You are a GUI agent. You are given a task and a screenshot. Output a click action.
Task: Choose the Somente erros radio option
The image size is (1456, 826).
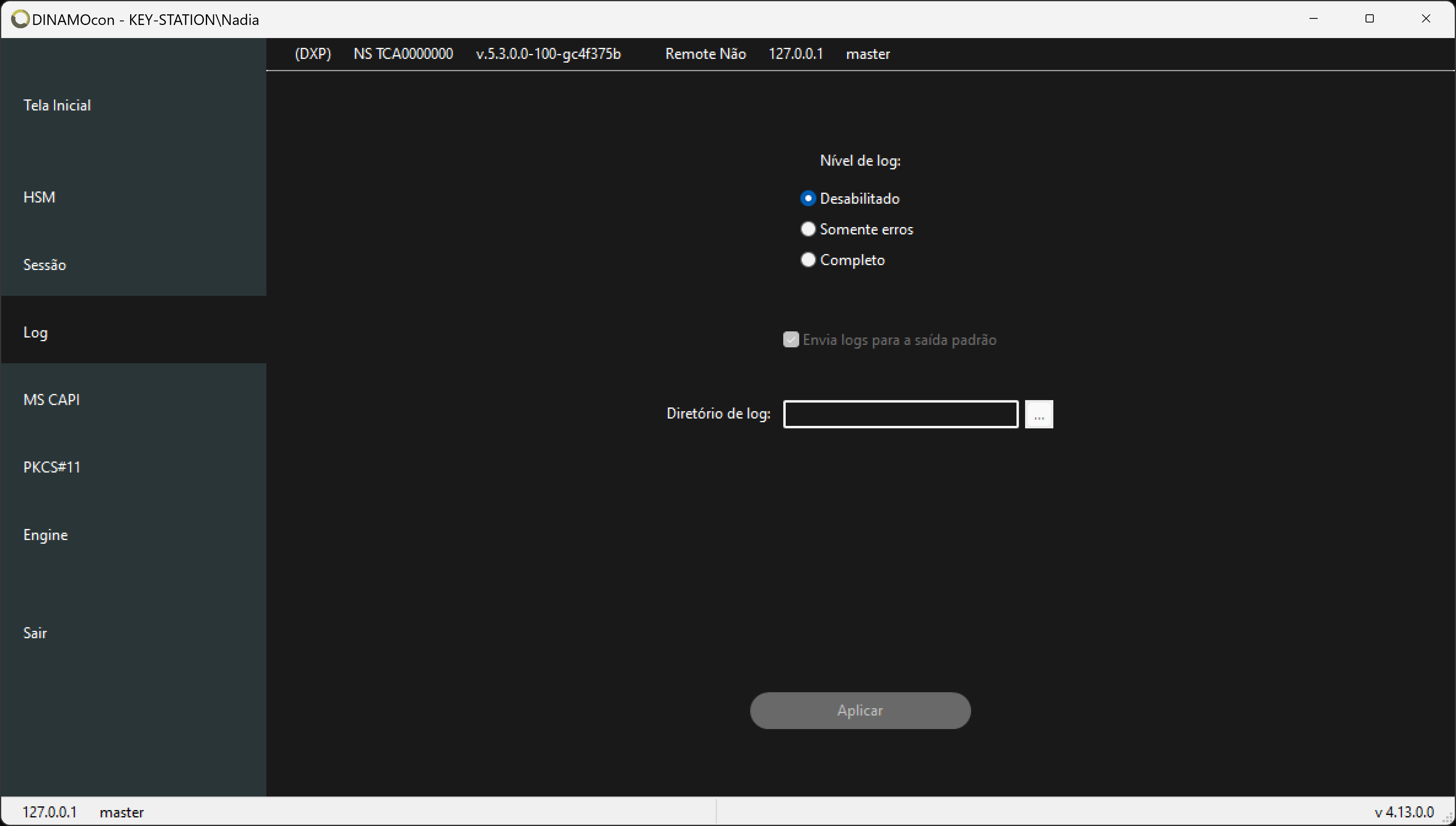tap(857, 229)
